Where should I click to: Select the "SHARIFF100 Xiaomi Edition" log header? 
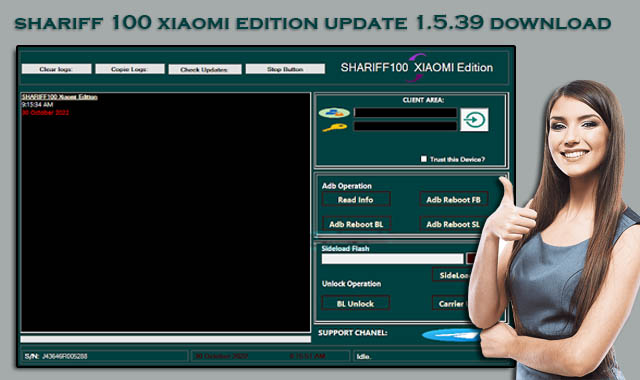point(60,97)
